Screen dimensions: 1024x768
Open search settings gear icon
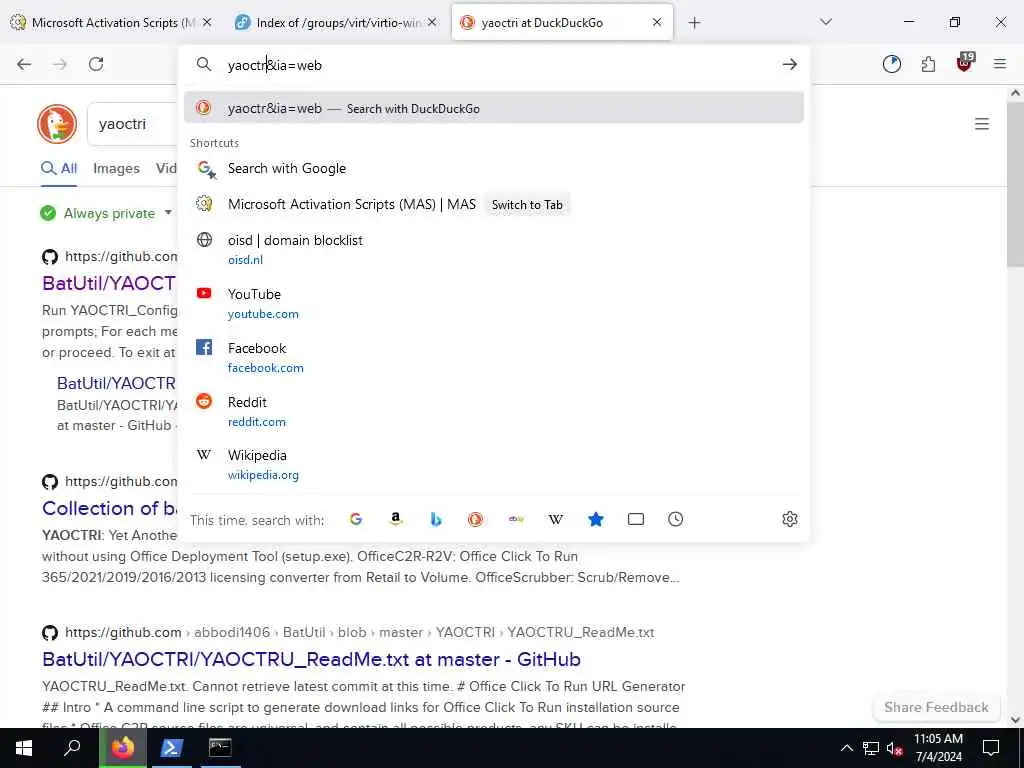tap(790, 519)
